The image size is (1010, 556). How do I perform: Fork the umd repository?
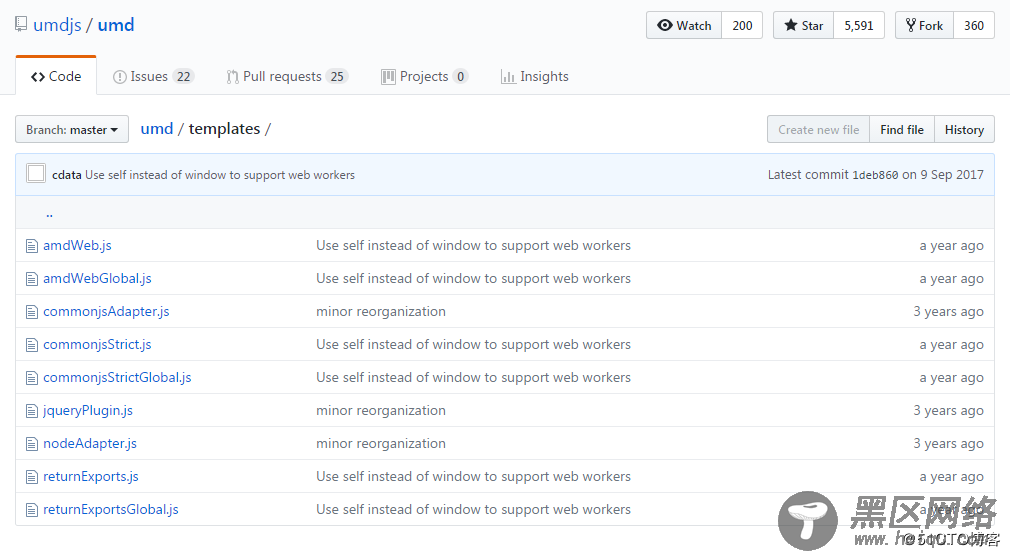pyautogui.click(x=924, y=25)
